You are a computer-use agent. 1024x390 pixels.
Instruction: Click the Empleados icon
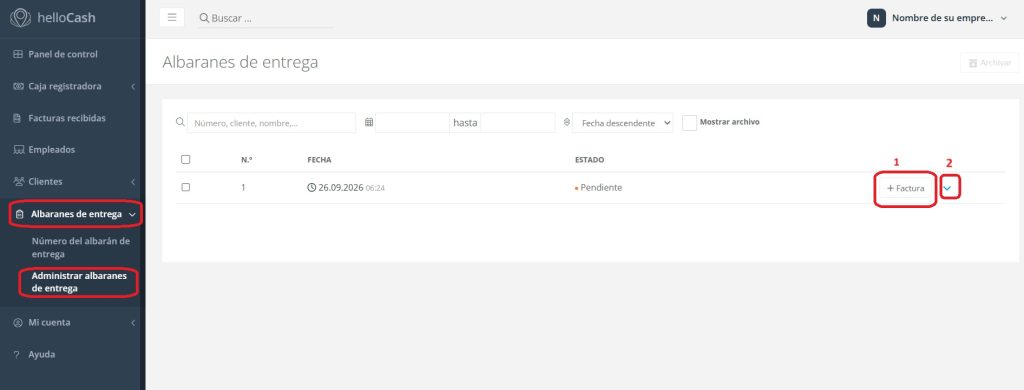(x=18, y=150)
